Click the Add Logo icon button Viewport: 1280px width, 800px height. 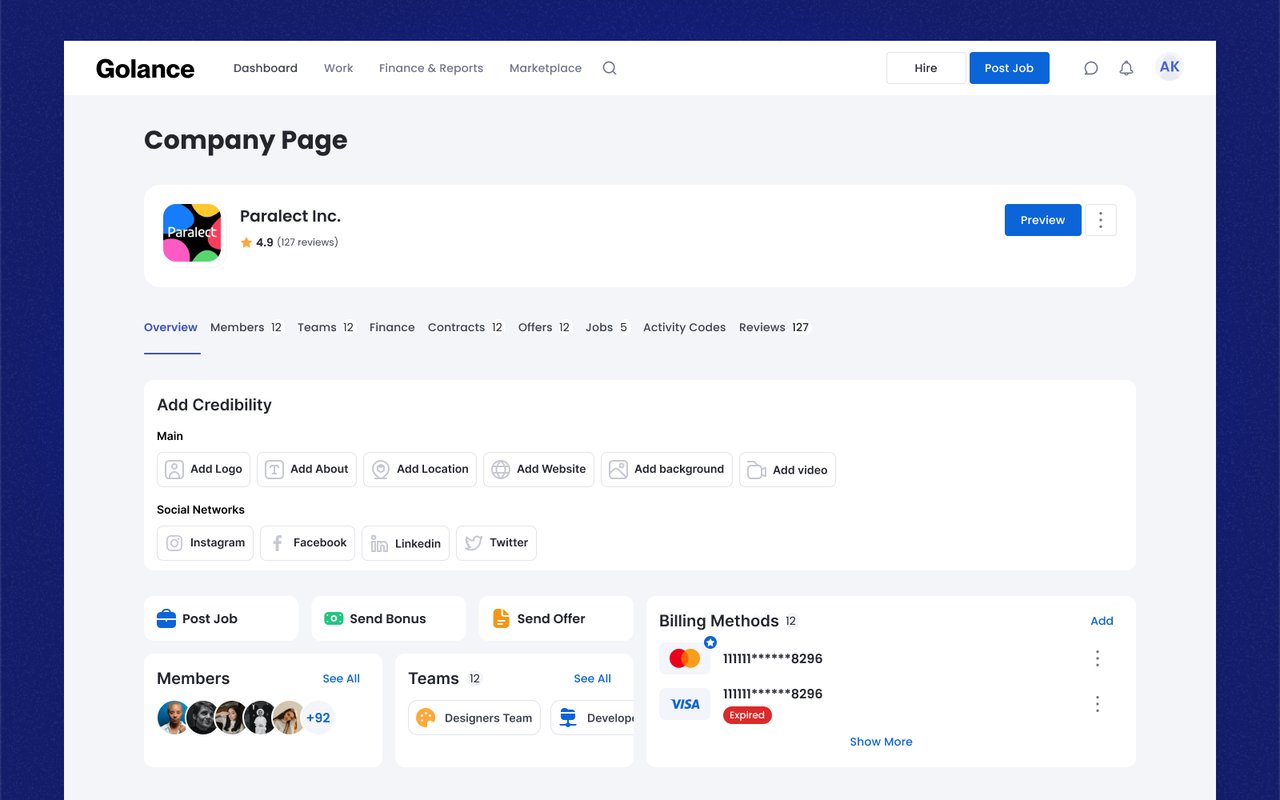click(x=203, y=469)
